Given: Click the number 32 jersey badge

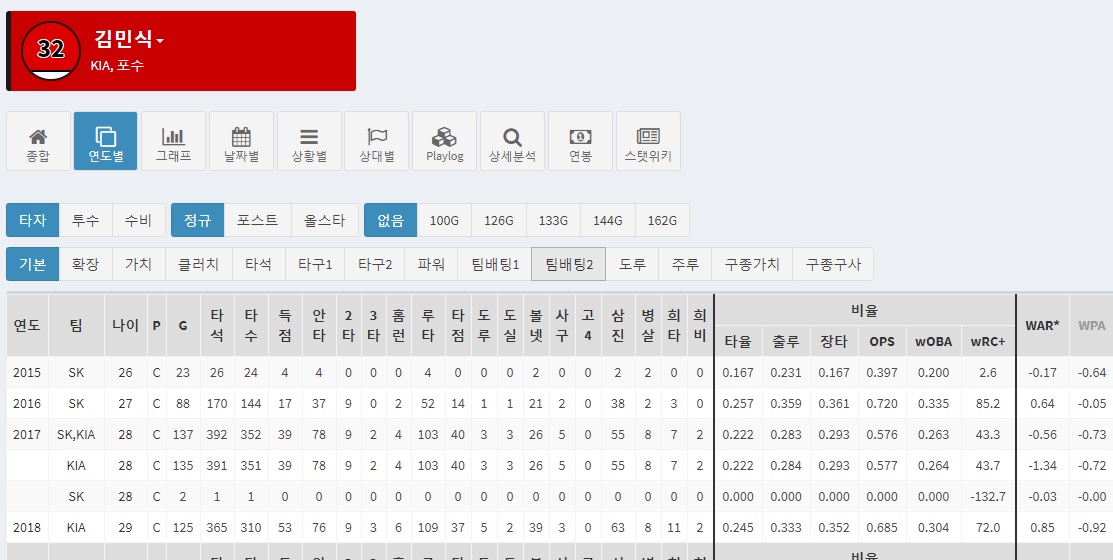Looking at the screenshot, I should point(50,51).
